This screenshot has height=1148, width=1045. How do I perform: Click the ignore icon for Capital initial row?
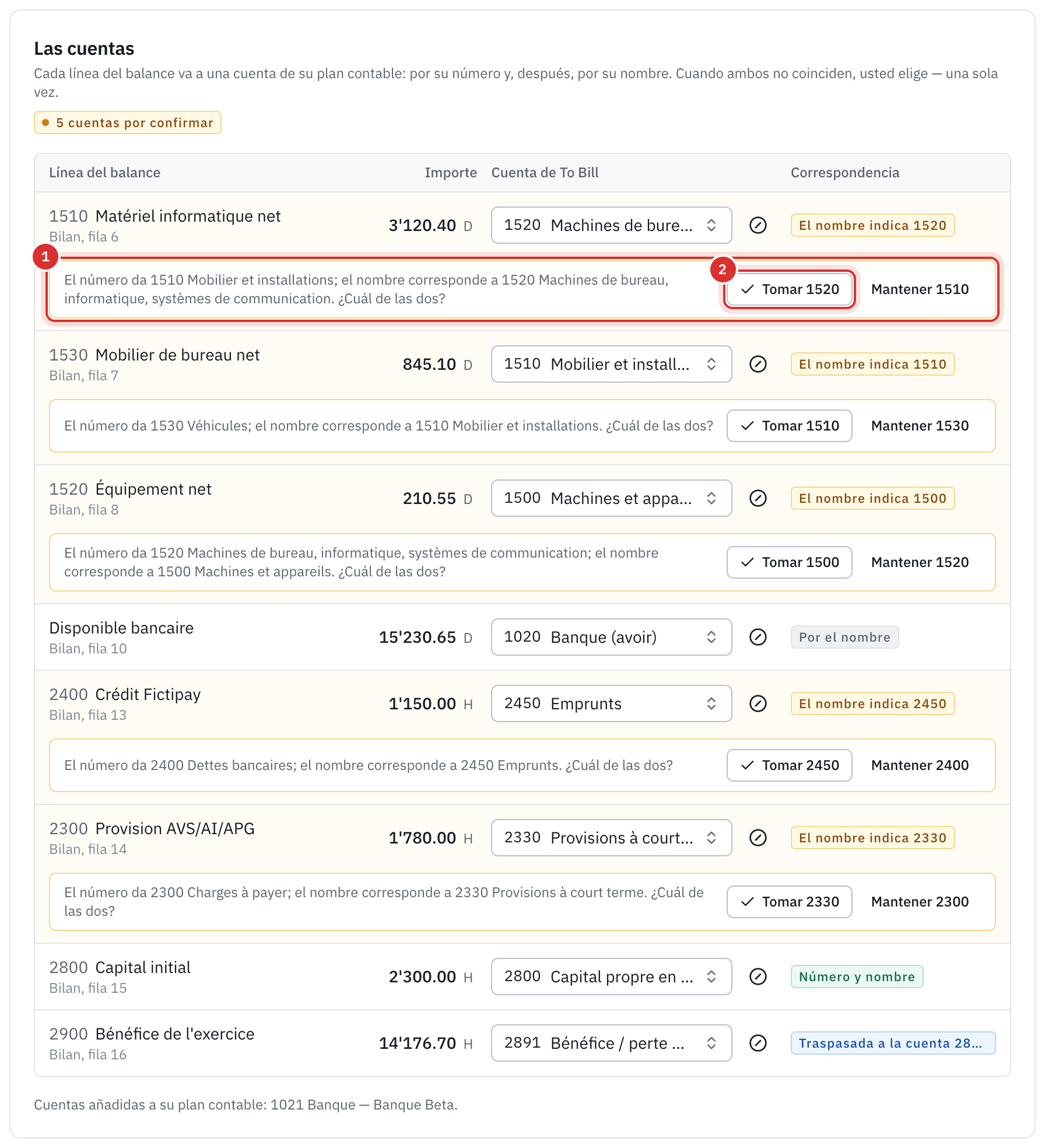[758, 977]
